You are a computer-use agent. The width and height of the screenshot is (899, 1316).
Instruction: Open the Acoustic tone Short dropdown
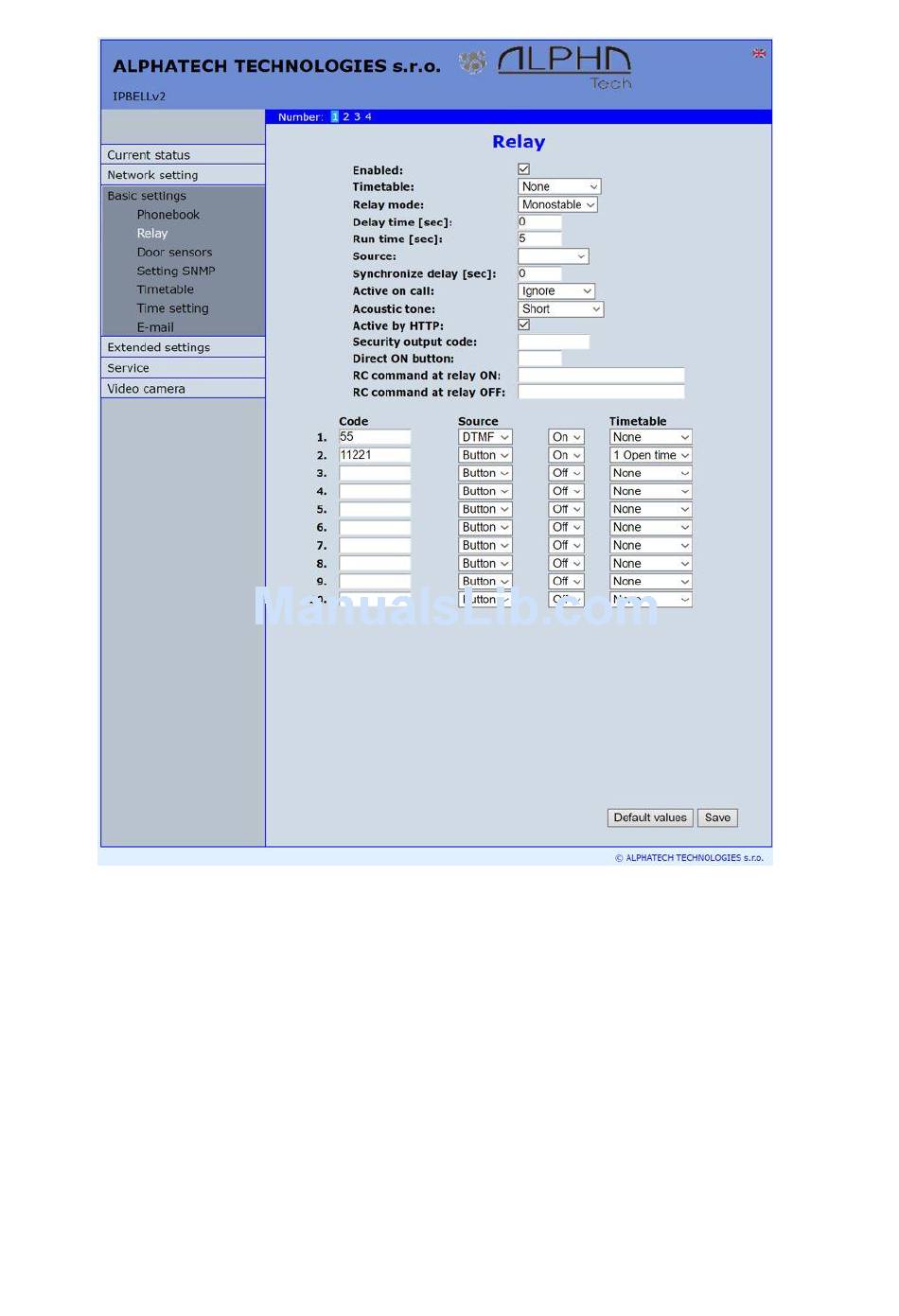click(x=560, y=309)
